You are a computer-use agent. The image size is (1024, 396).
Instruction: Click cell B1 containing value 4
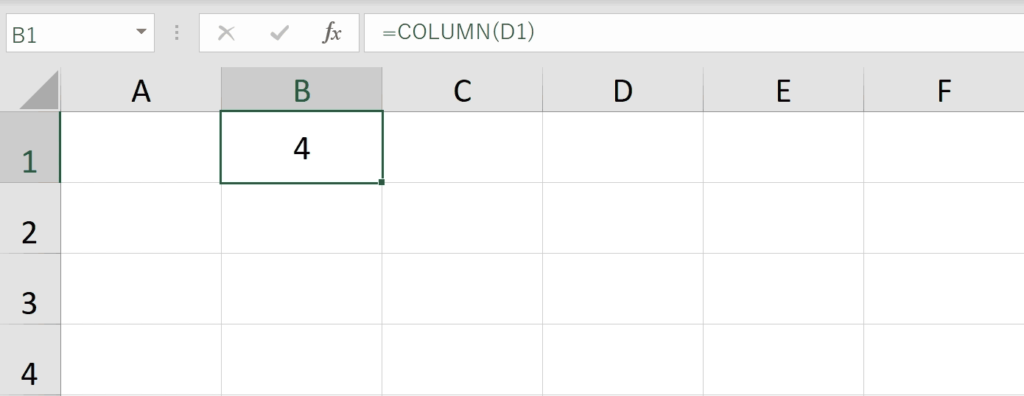click(302, 148)
